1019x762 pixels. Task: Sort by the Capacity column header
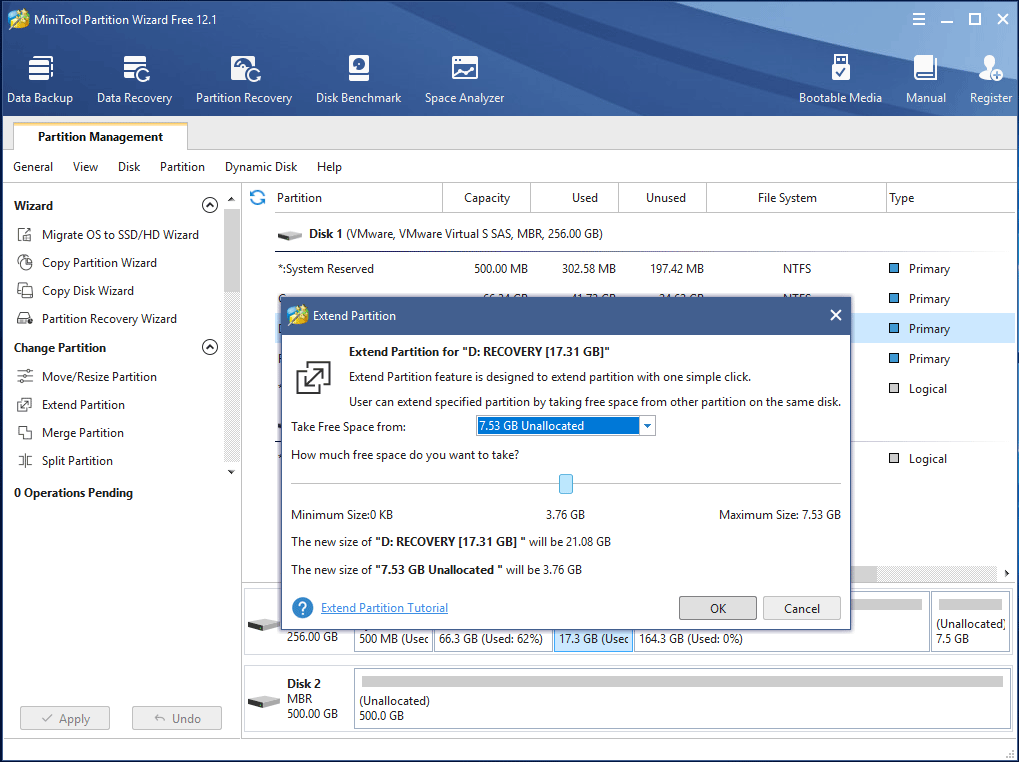pyautogui.click(x=486, y=197)
